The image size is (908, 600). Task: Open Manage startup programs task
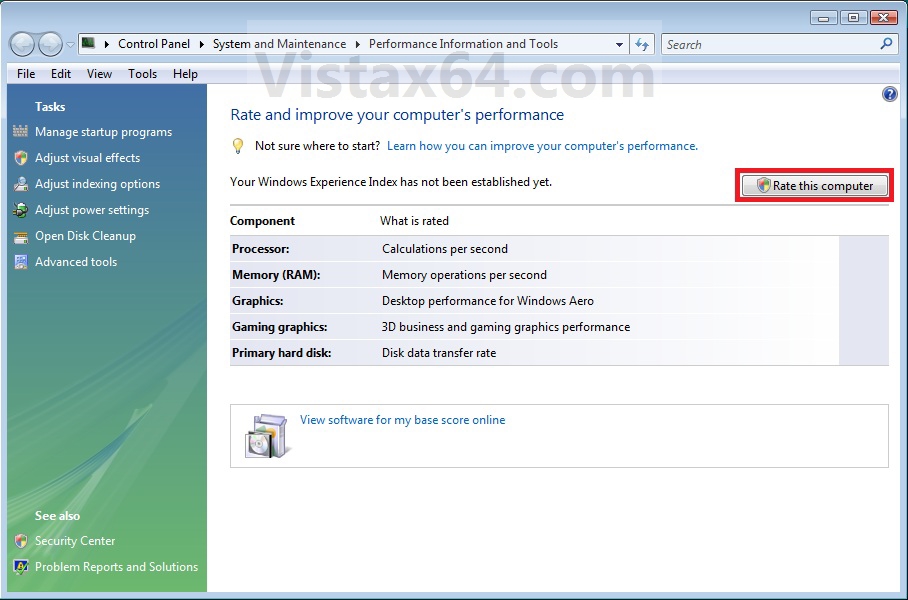tap(104, 132)
